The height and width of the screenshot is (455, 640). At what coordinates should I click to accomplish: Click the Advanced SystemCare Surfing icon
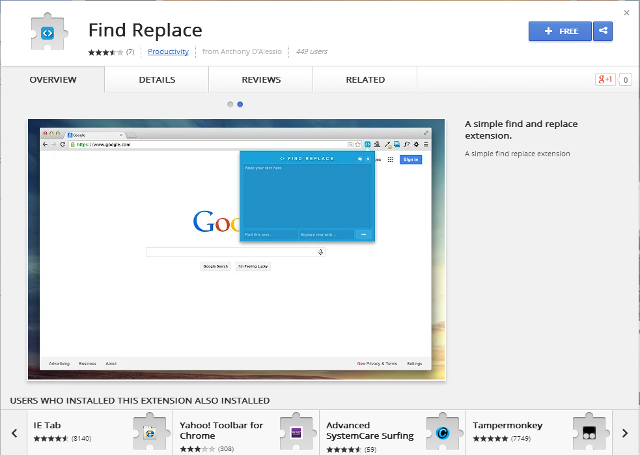click(443, 432)
